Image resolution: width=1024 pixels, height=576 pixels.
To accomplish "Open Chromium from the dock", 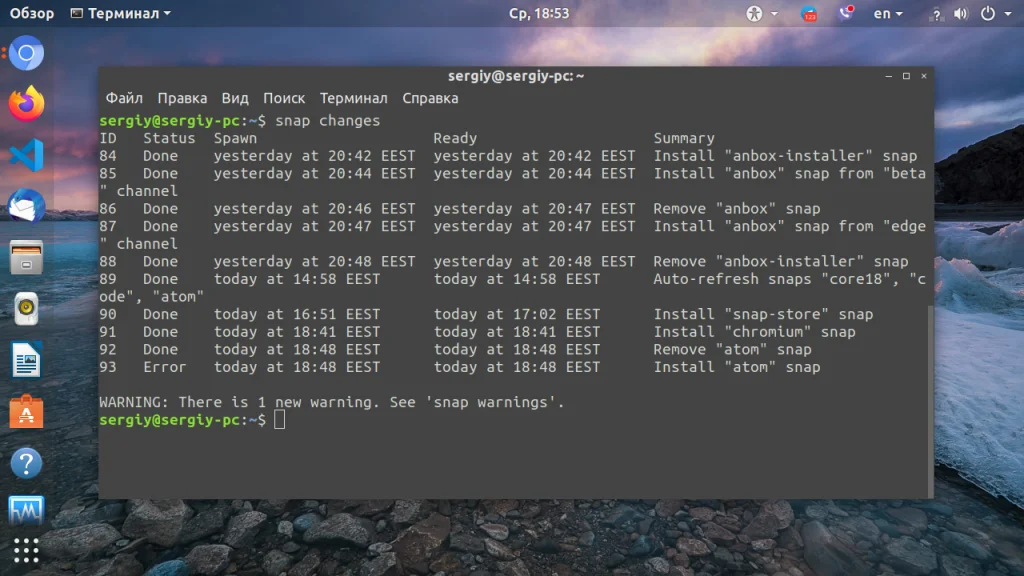I will coord(26,53).
